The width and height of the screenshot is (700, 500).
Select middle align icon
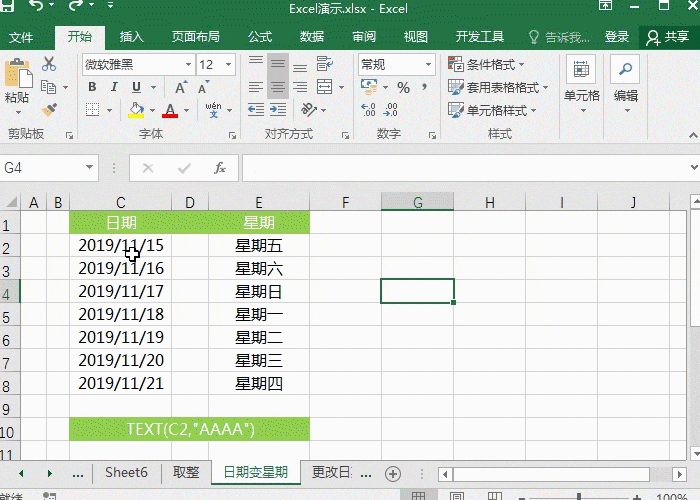click(x=278, y=64)
